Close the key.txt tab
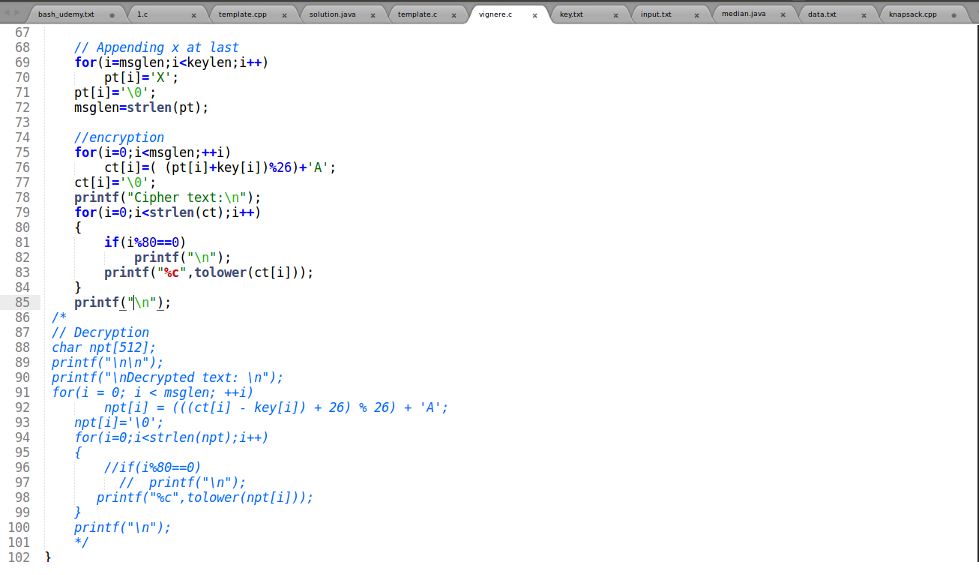 (x=615, y=15)
